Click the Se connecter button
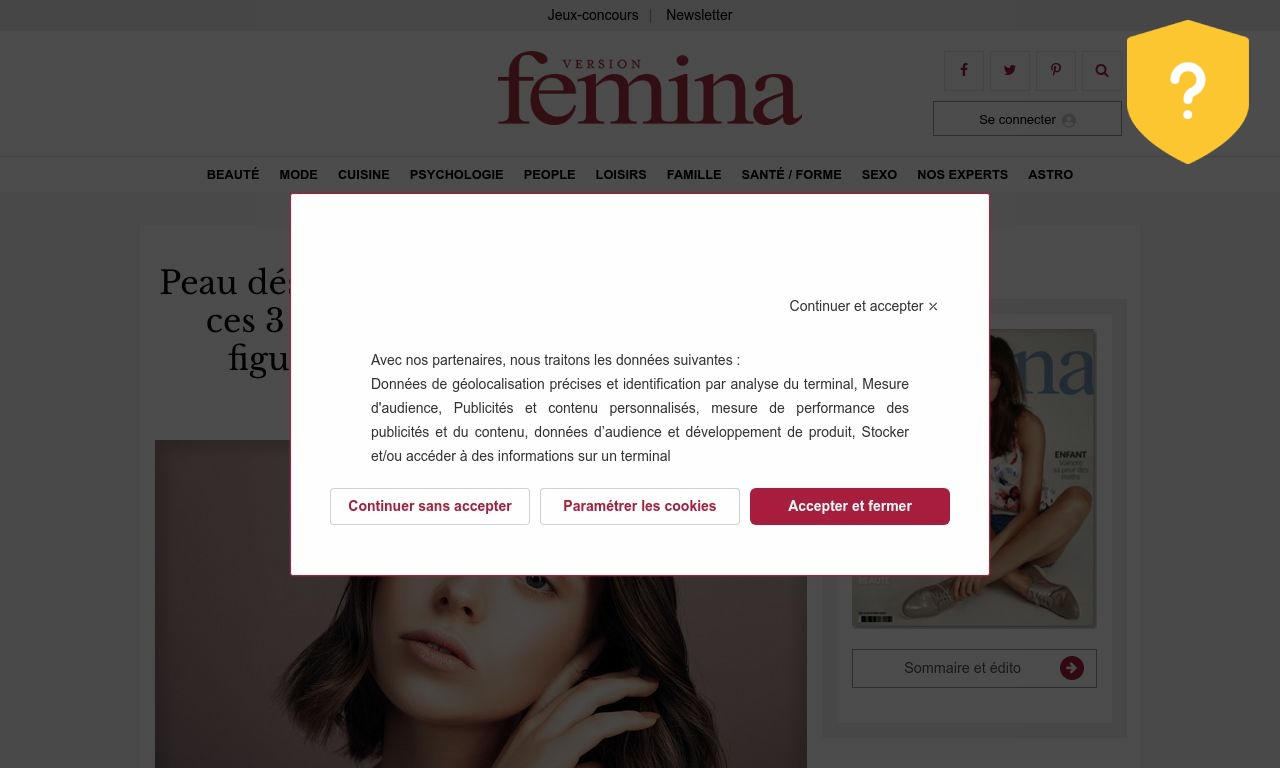 (x=1027, y=119)
